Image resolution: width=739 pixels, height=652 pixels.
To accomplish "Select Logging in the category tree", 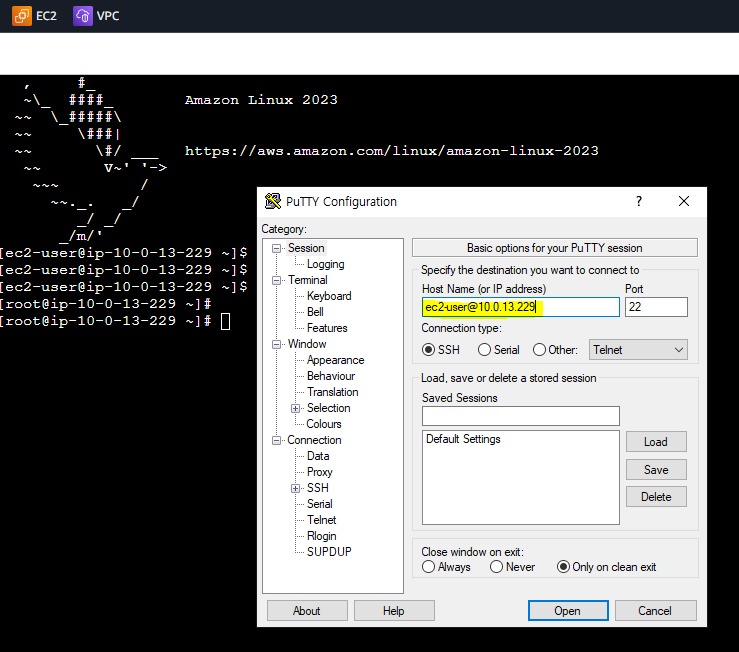I will (x=326, y=264).
